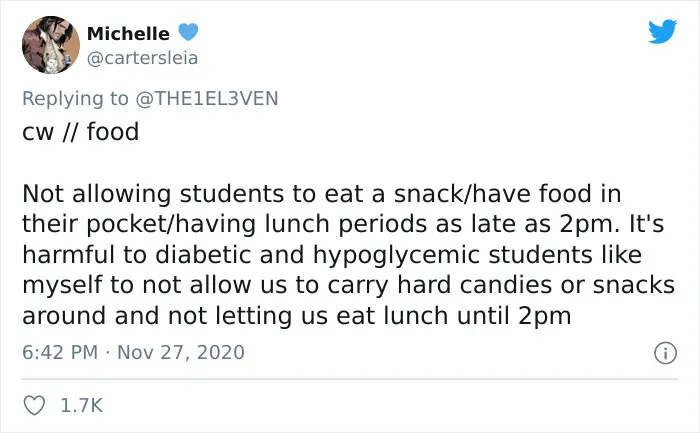
Task: Open the circled info icon
Action: pos(665,353)
